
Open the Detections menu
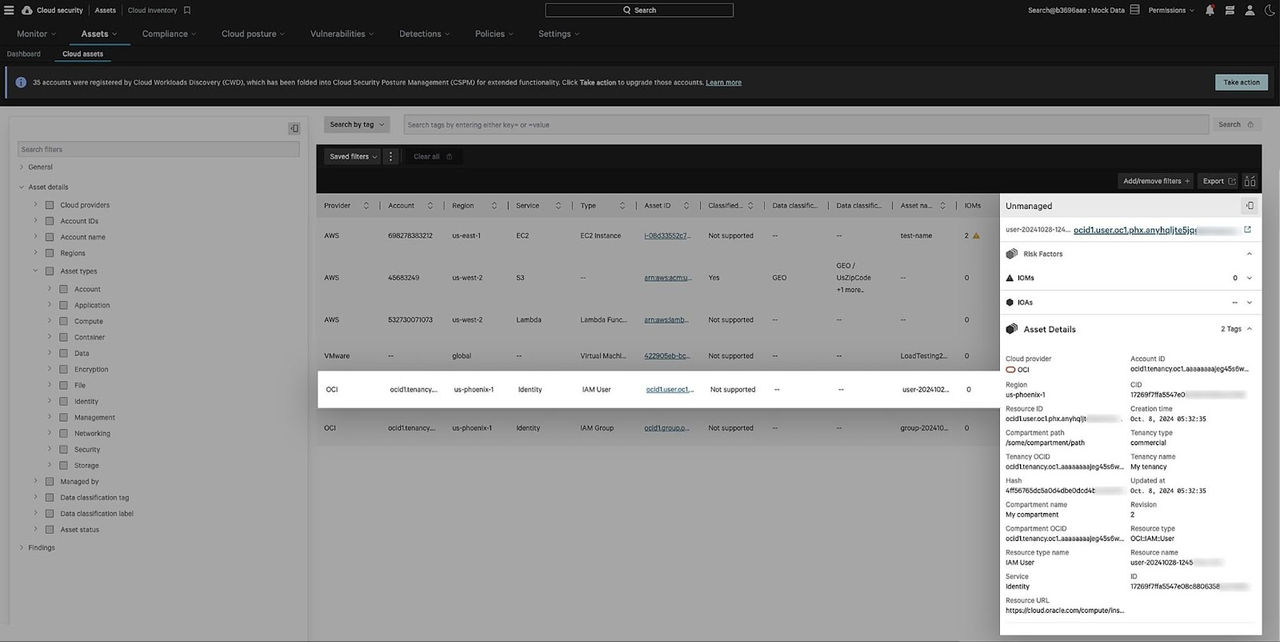424,34
